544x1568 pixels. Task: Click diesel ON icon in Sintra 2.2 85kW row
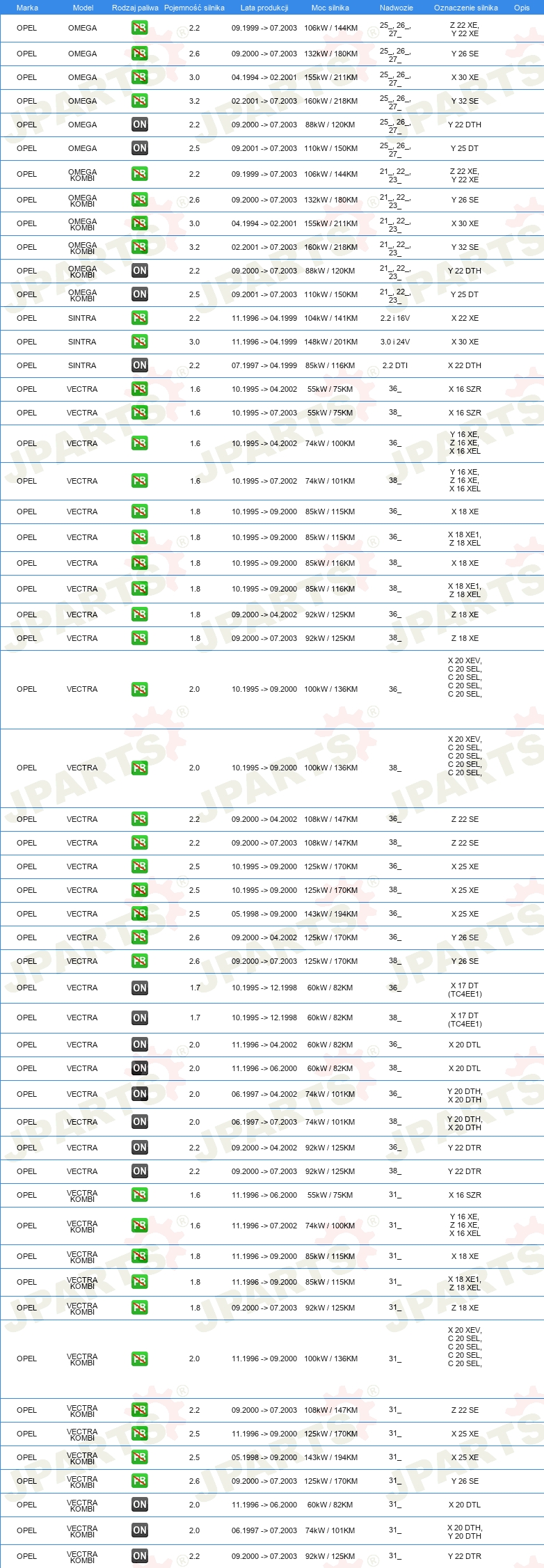point(140,365)
